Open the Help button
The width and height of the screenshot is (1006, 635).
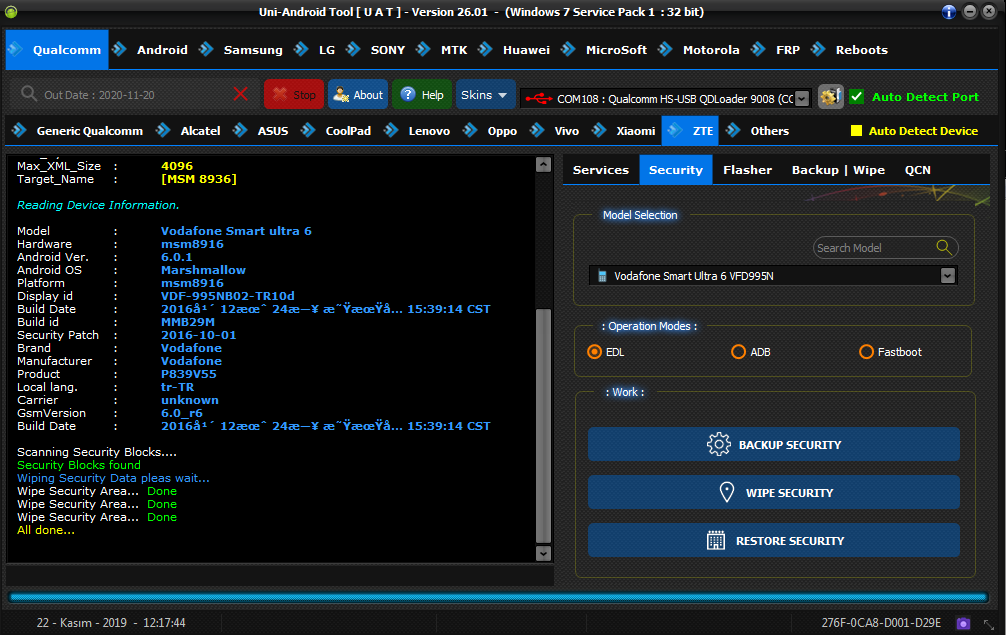click(422, 95)
